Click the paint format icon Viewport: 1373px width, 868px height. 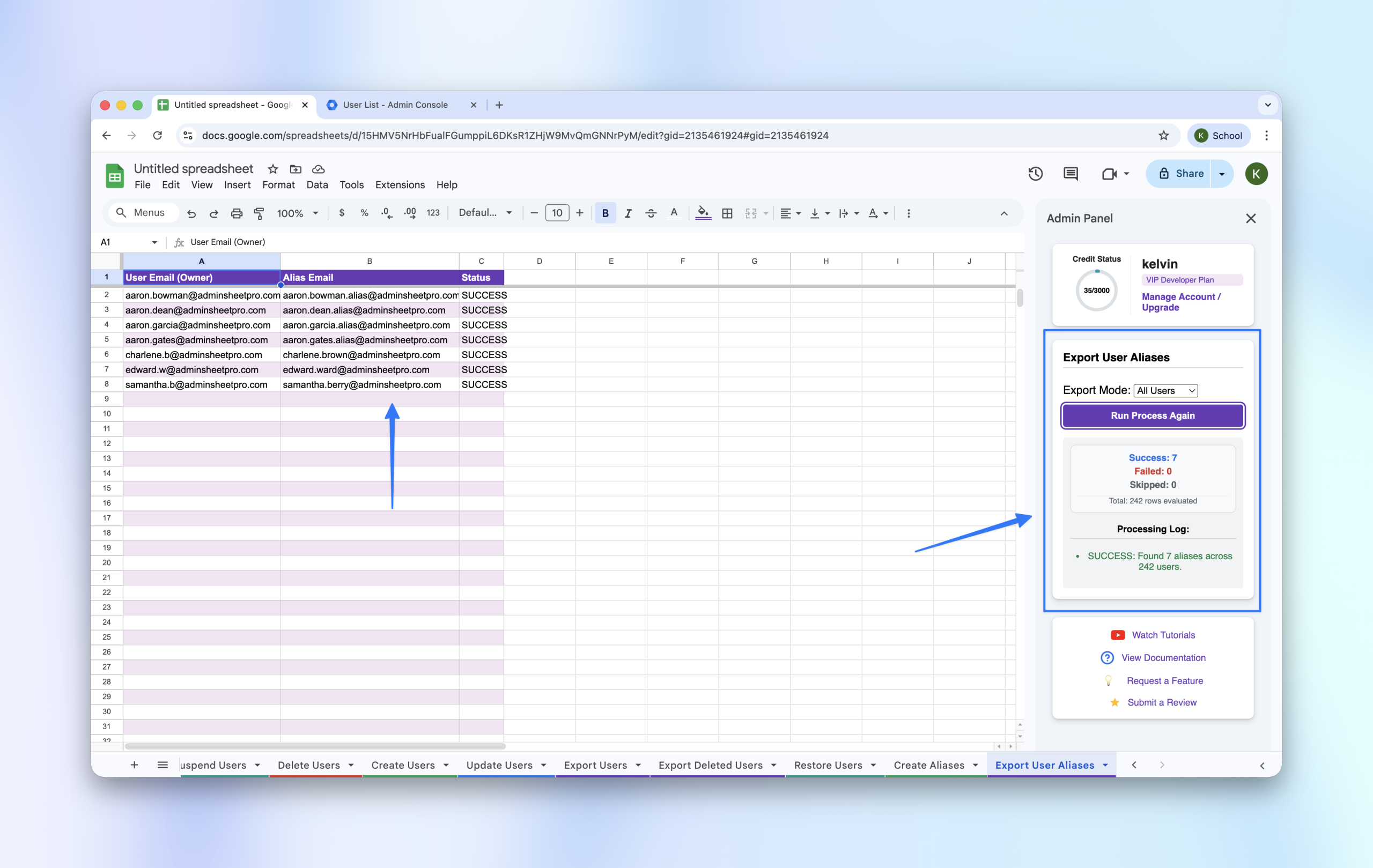(x=259, y=213)
